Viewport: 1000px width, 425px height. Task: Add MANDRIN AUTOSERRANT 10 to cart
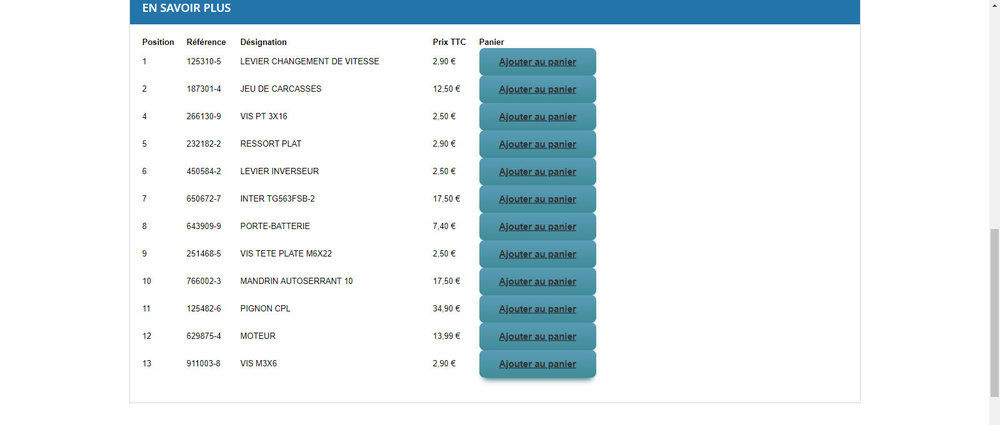point(538,281)
